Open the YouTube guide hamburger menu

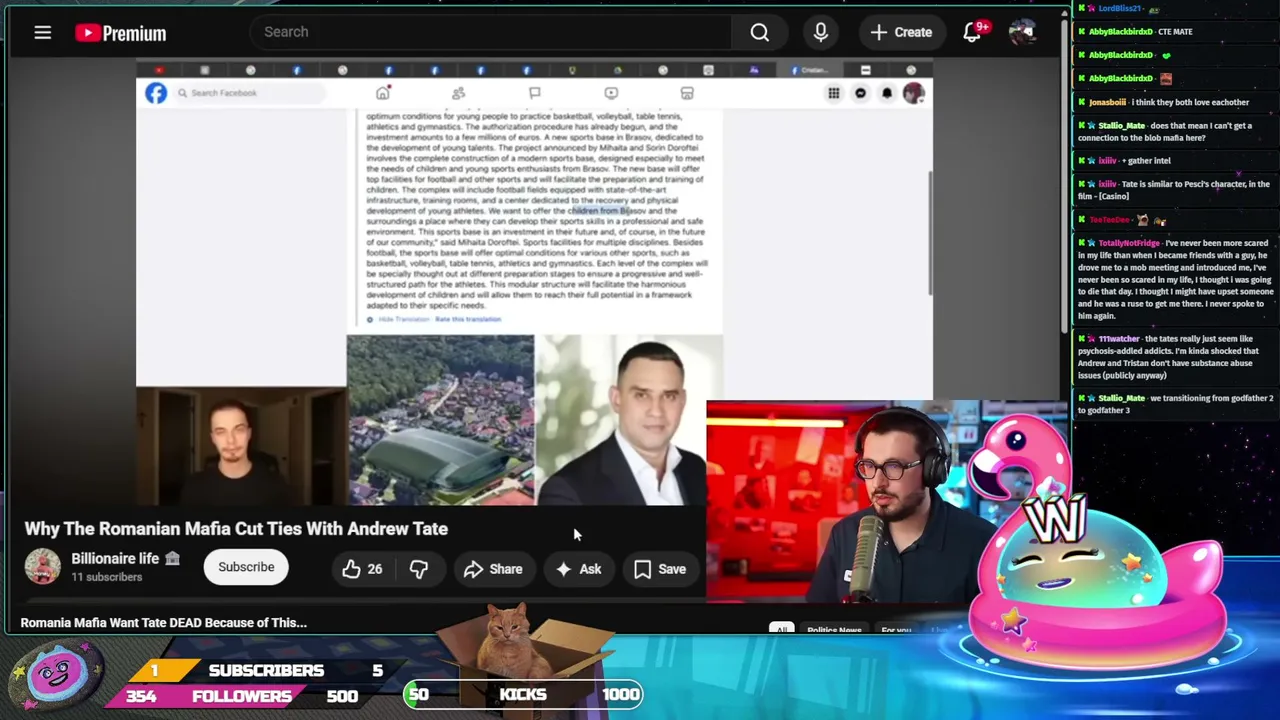pos(42,33)
